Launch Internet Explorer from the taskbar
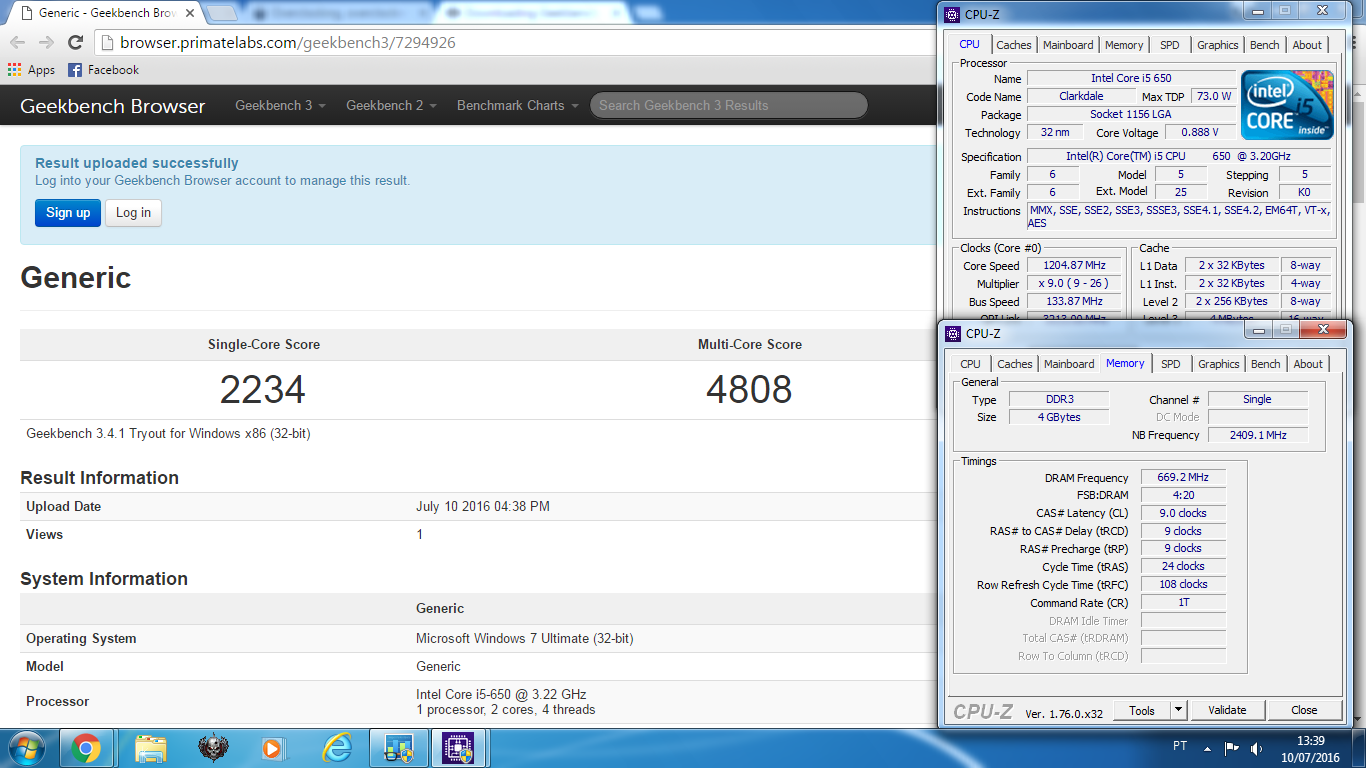 click(x=338, y=747)
